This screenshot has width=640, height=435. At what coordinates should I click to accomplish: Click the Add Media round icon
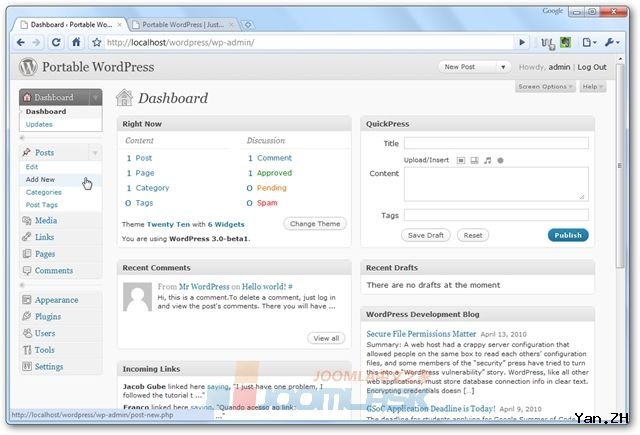pos(500,160)
